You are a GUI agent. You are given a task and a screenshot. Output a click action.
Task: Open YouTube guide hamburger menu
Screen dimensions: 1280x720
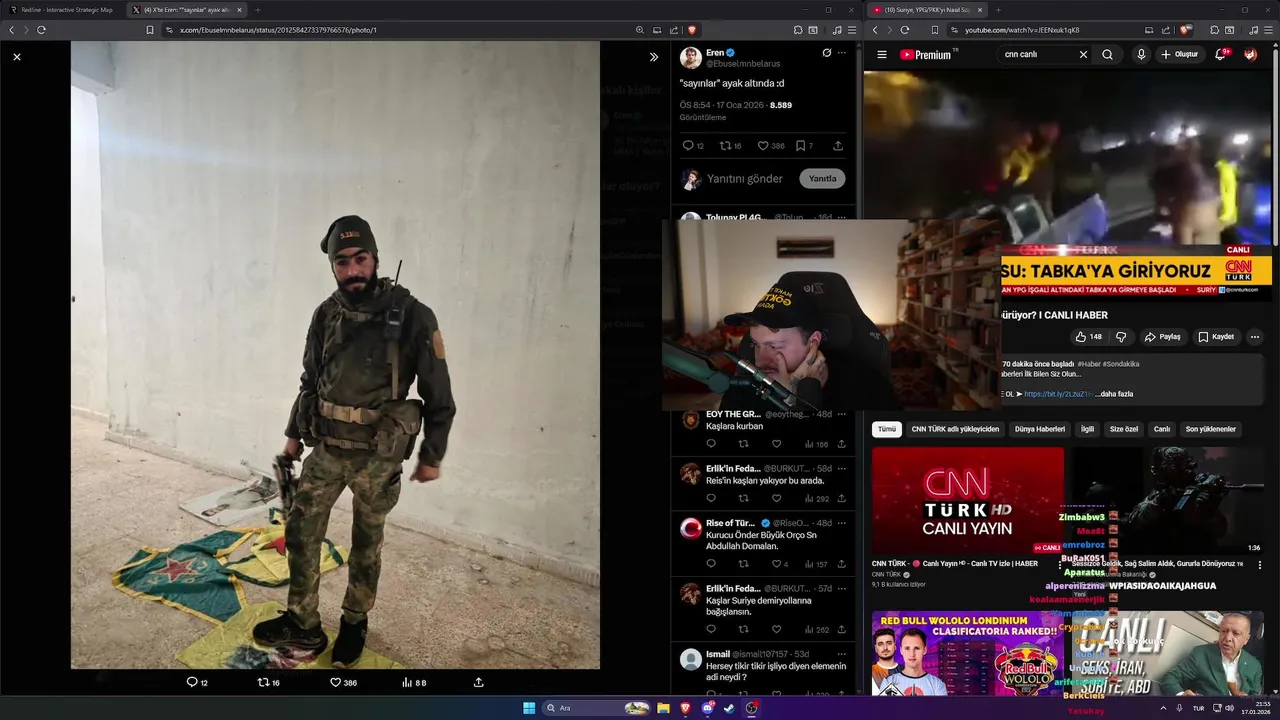tap(881, 55)
